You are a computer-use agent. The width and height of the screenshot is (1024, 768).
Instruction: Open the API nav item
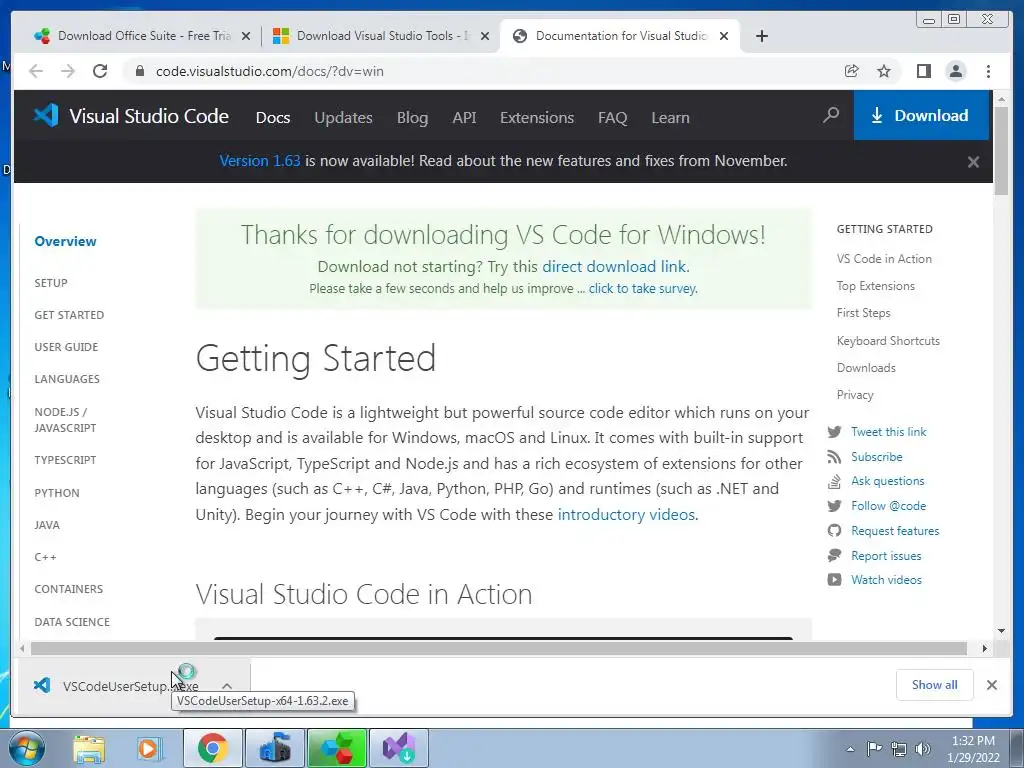coord(464,118)
